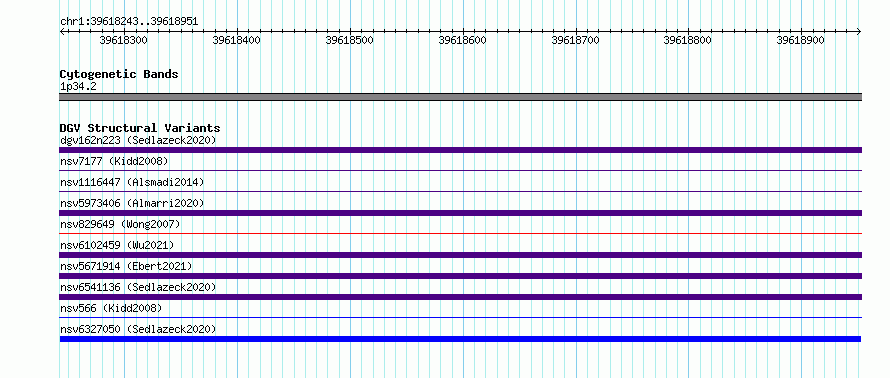Click the thick purple bar under dgv162n223

(x=460, y=150)
